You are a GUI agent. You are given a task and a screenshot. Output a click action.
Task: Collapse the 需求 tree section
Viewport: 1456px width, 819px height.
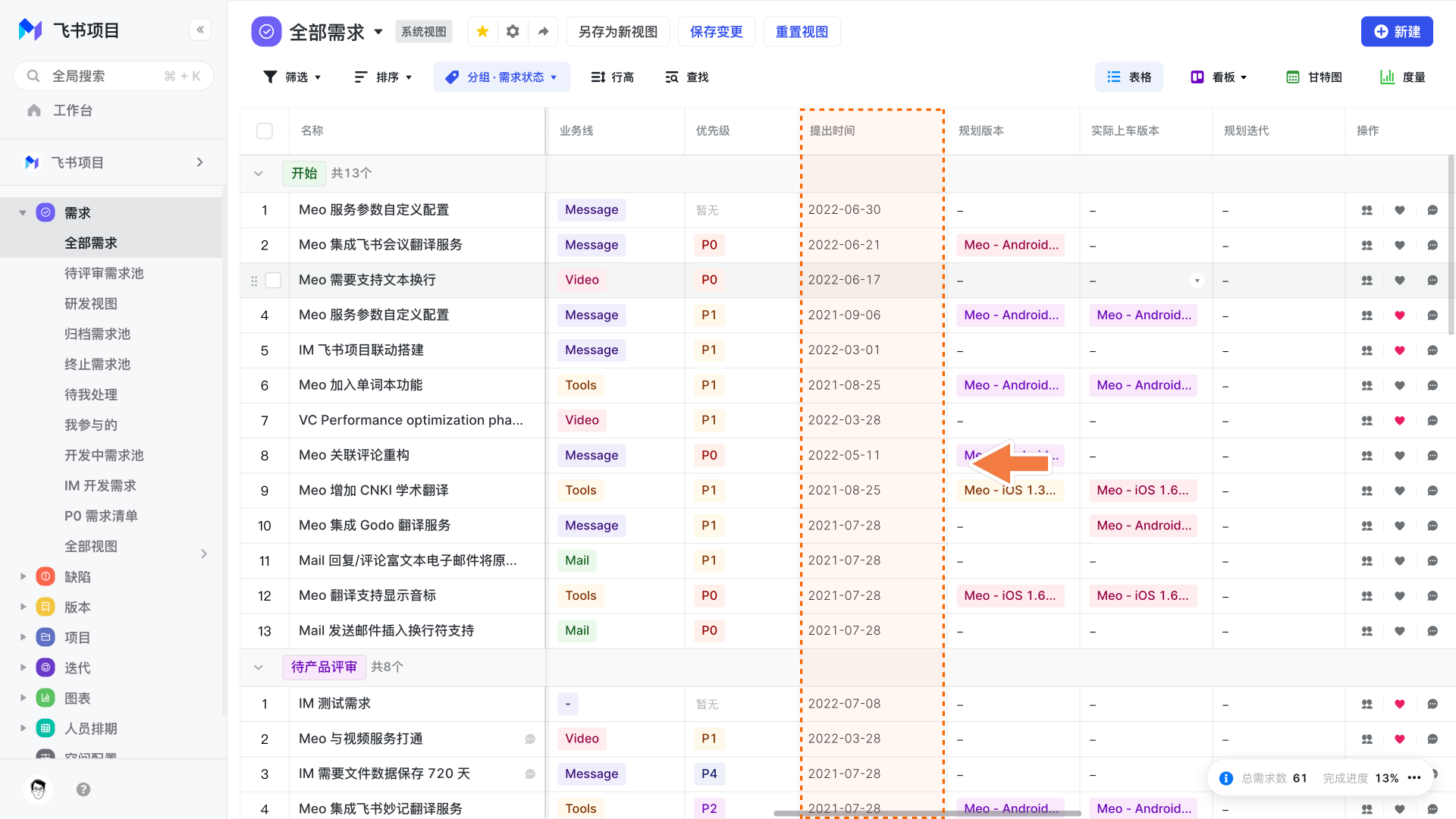point(23,213)
